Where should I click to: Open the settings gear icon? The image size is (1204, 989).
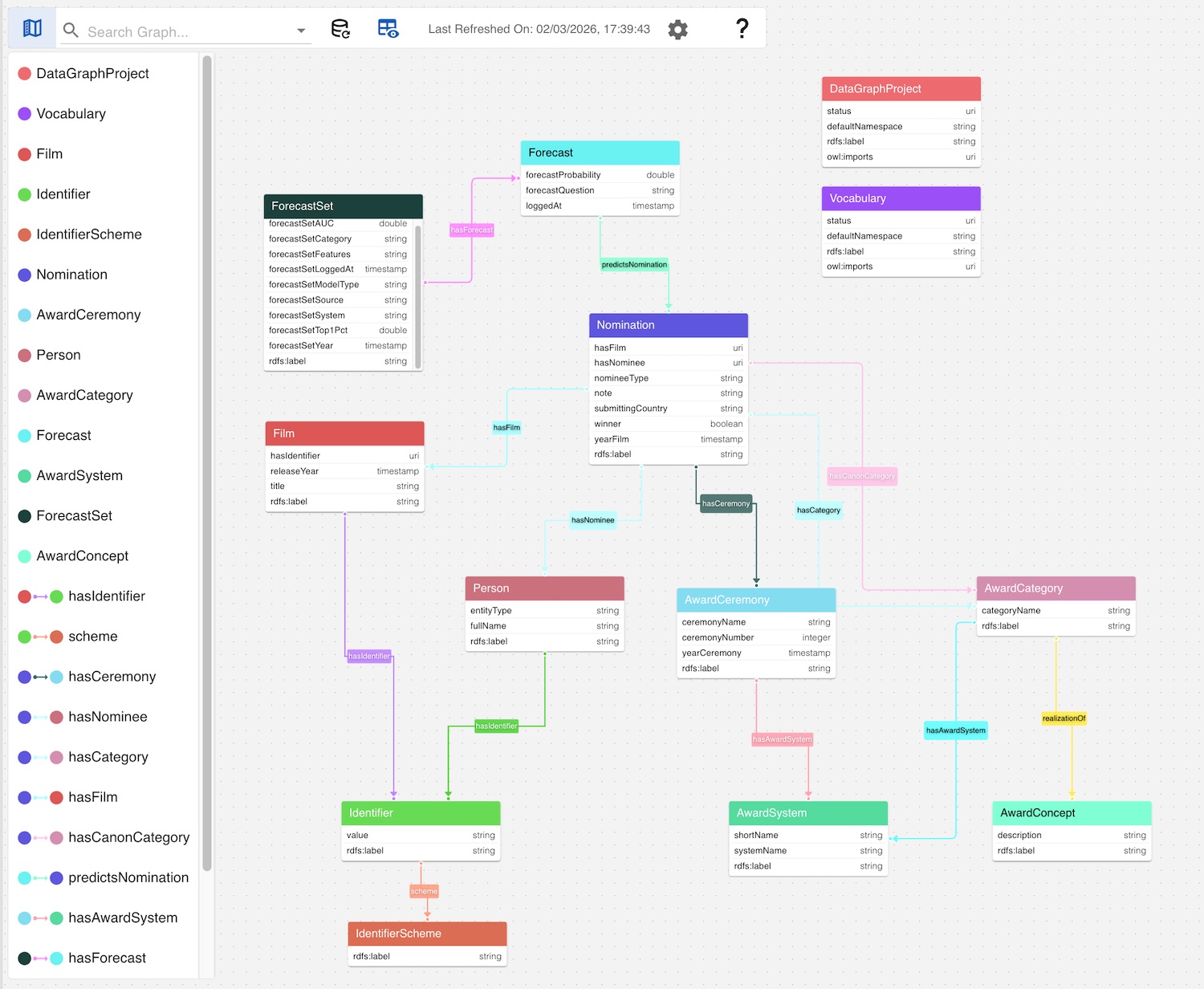pyautogui.click(x=677, y=29)
